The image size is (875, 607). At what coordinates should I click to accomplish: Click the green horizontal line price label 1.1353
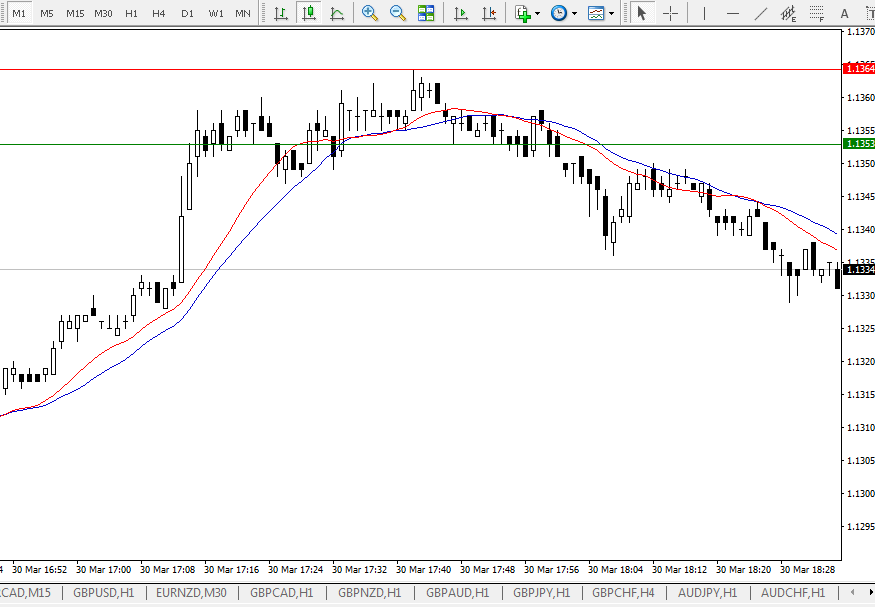click(859, 144)
